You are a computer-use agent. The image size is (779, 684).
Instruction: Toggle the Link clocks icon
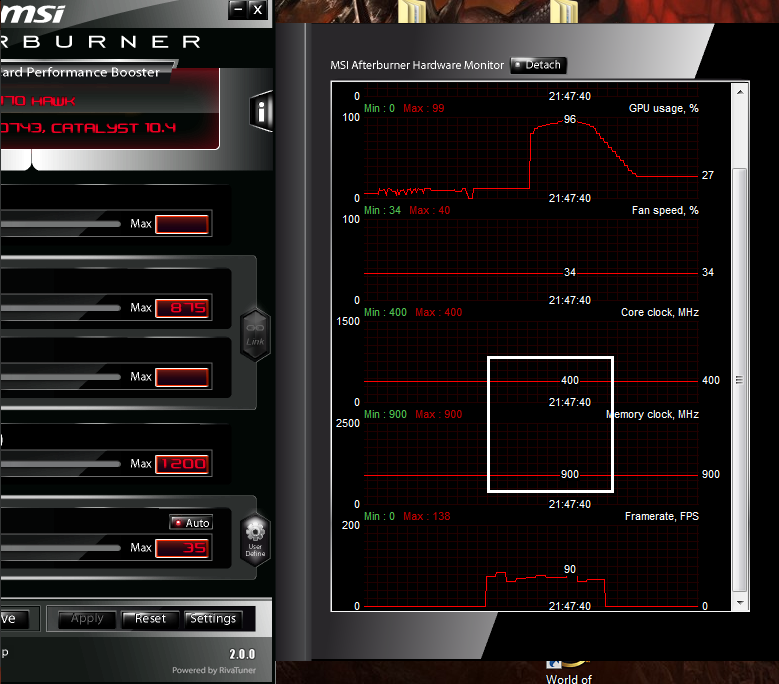pos(255,334)
